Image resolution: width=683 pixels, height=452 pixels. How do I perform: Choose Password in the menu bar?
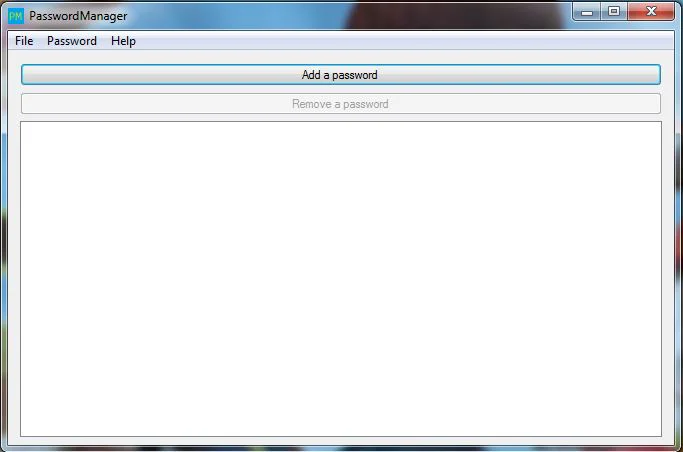[72, 41]
